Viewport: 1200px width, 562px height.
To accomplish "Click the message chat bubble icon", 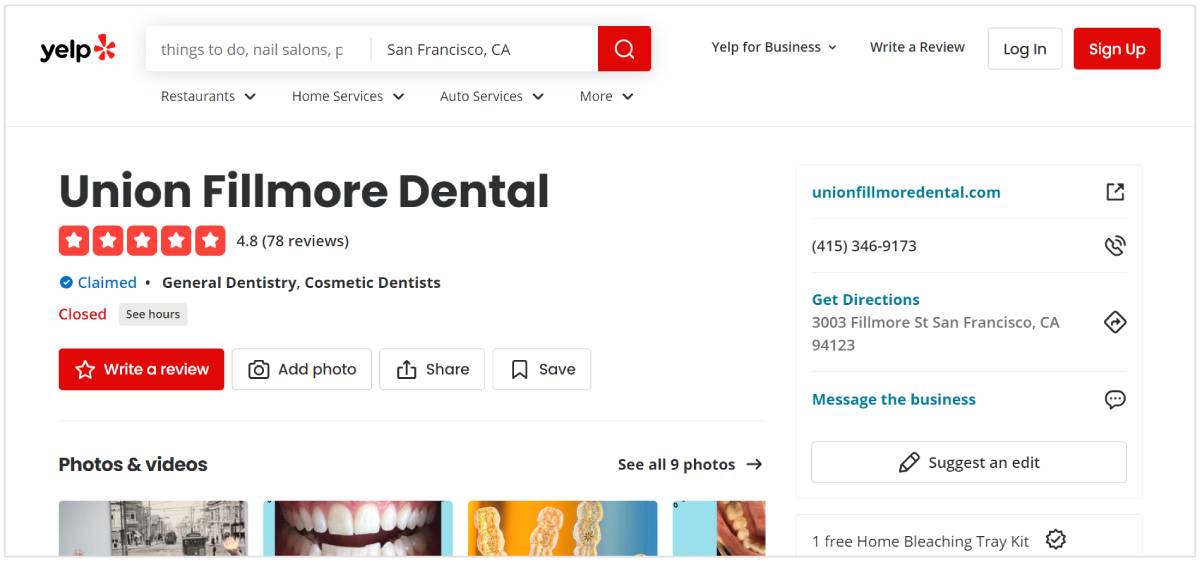I will (1115, 400).
